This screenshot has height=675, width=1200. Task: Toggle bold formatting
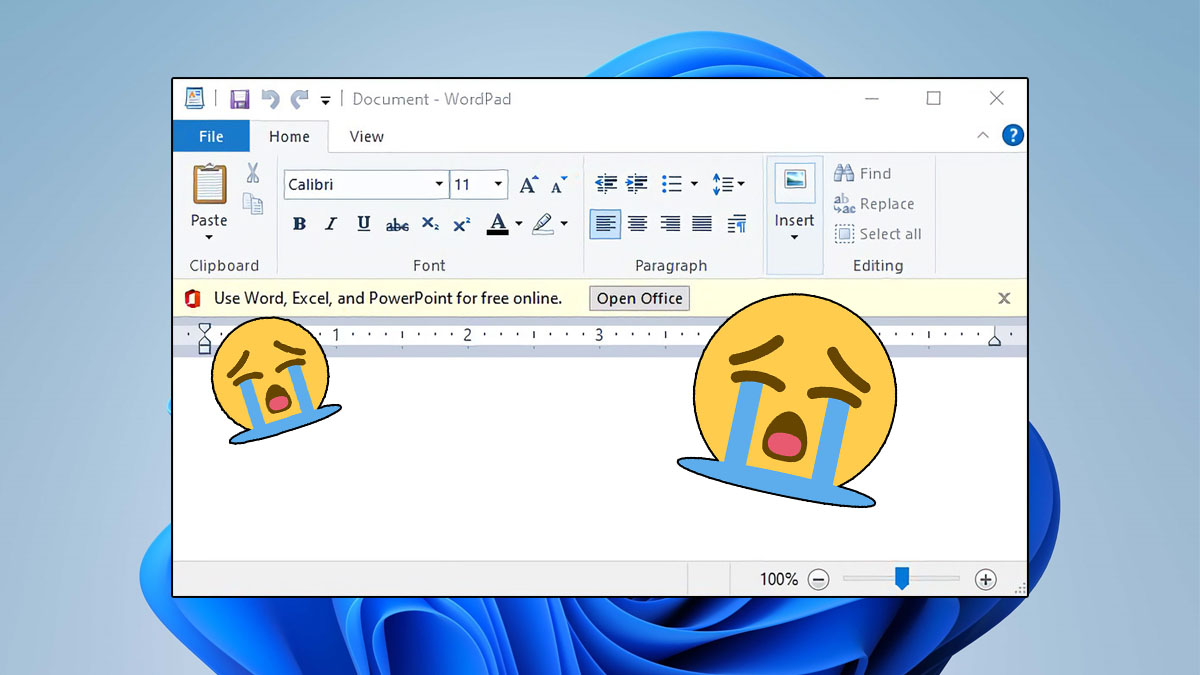[299, 223]
